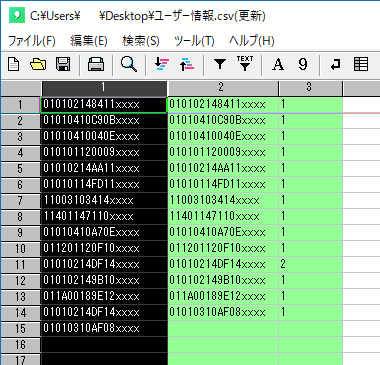Save the file using the floppy icon

[x=63, y=64]
